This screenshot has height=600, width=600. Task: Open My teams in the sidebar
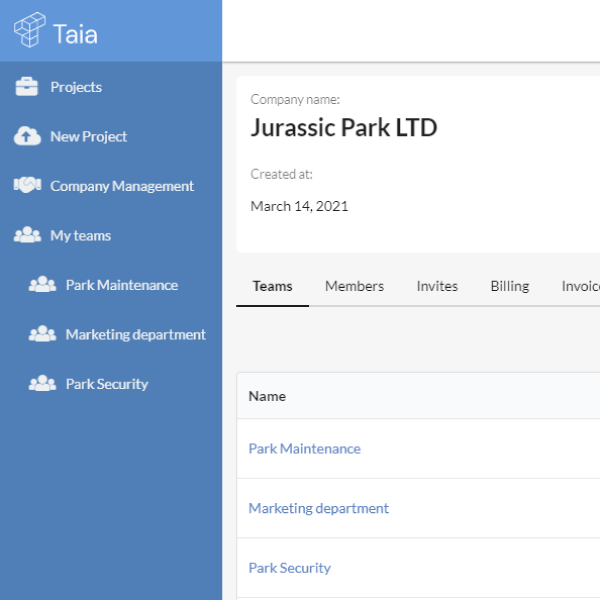tap(81, 236)
